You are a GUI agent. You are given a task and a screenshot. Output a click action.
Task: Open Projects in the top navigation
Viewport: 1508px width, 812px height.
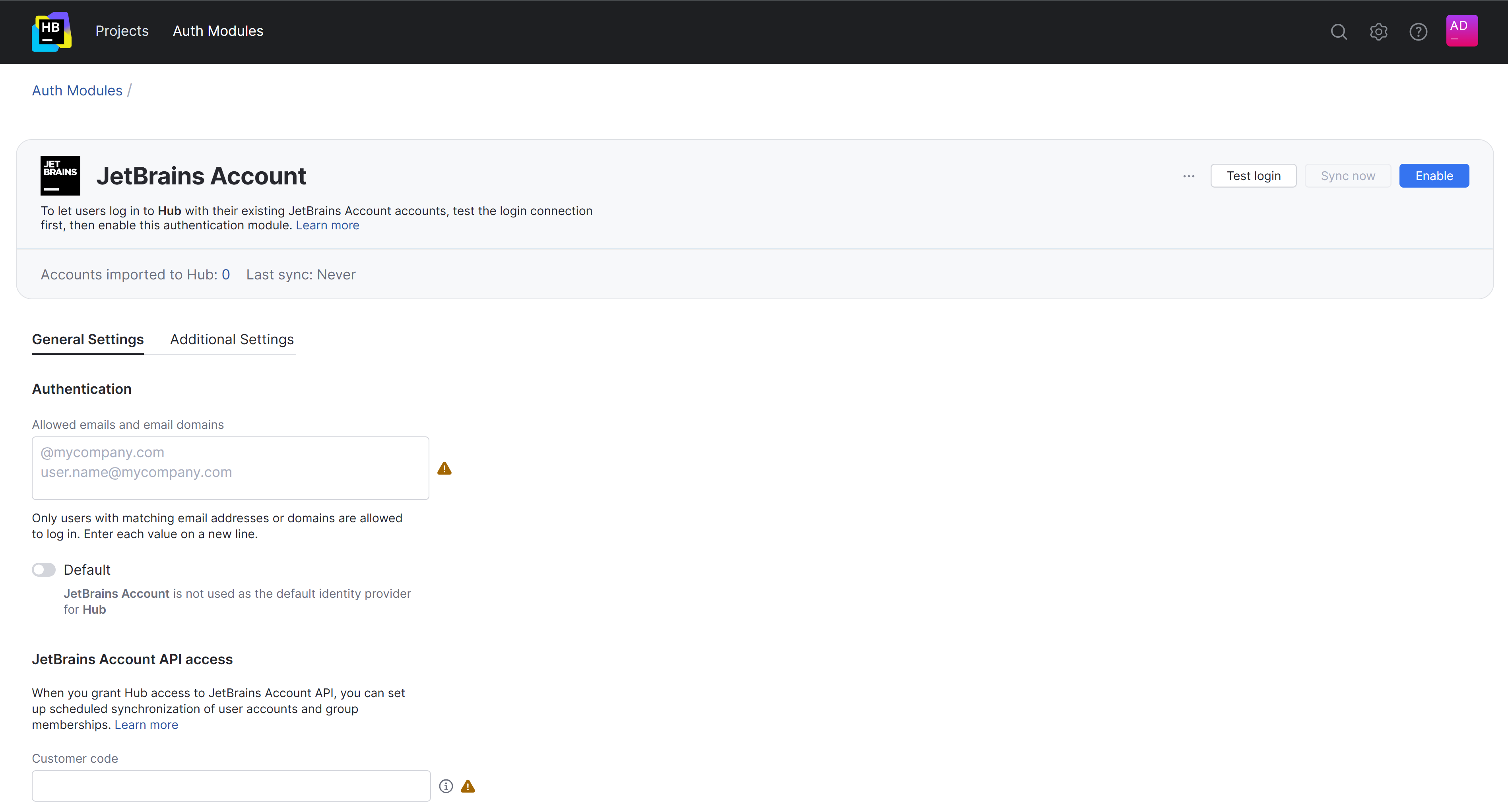(122, 31)
